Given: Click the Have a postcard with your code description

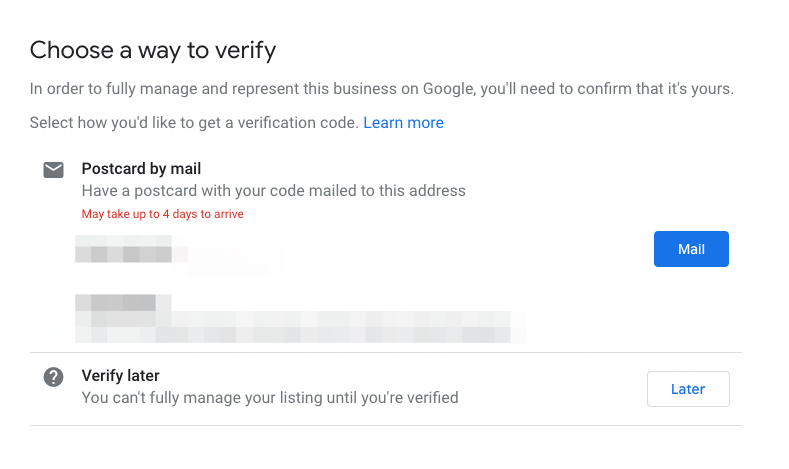Looking at the screenshot, I should 274,191.
